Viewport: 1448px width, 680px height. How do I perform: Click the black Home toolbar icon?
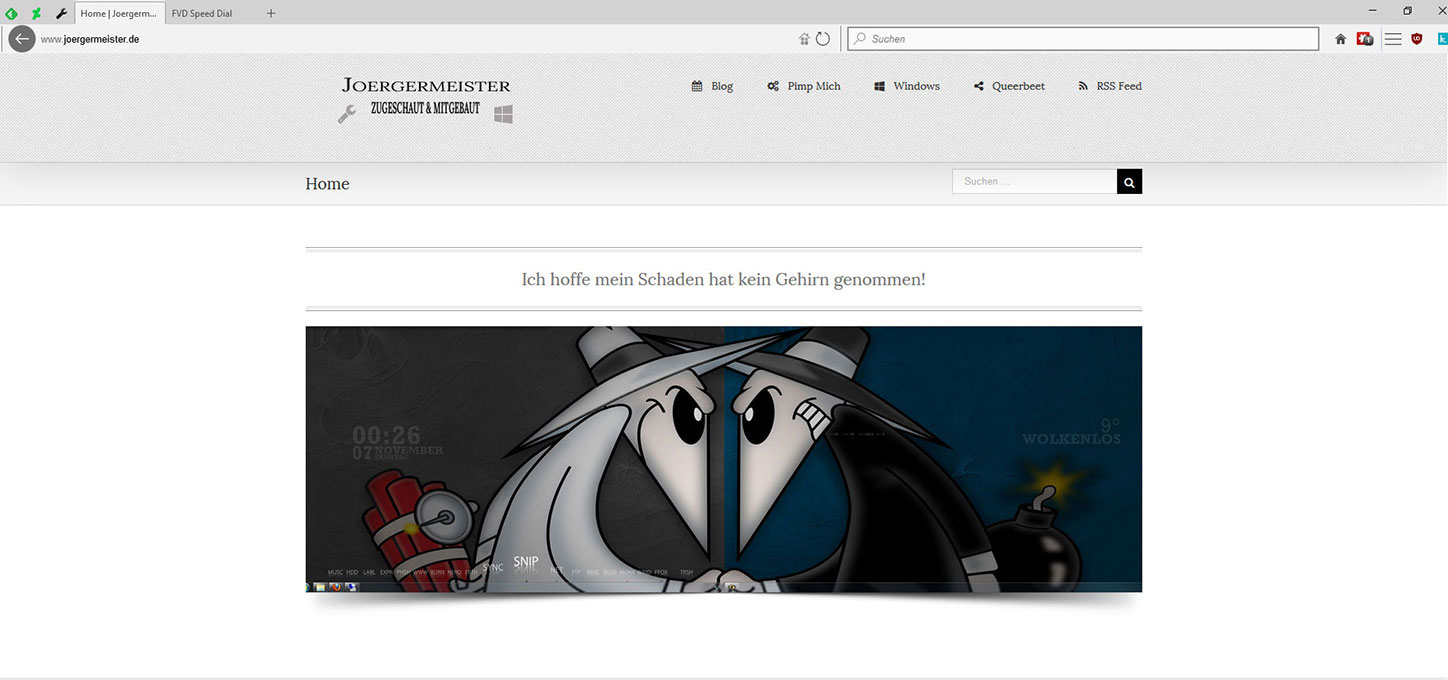(x=1341, y=39)
